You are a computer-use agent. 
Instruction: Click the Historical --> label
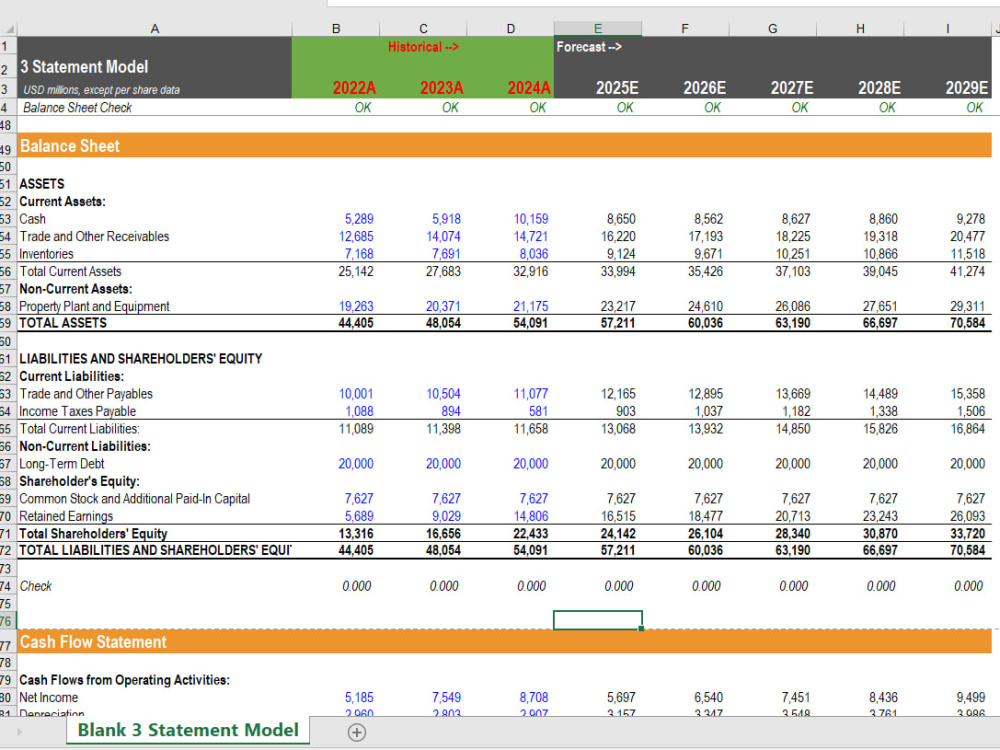click(423, 47)
